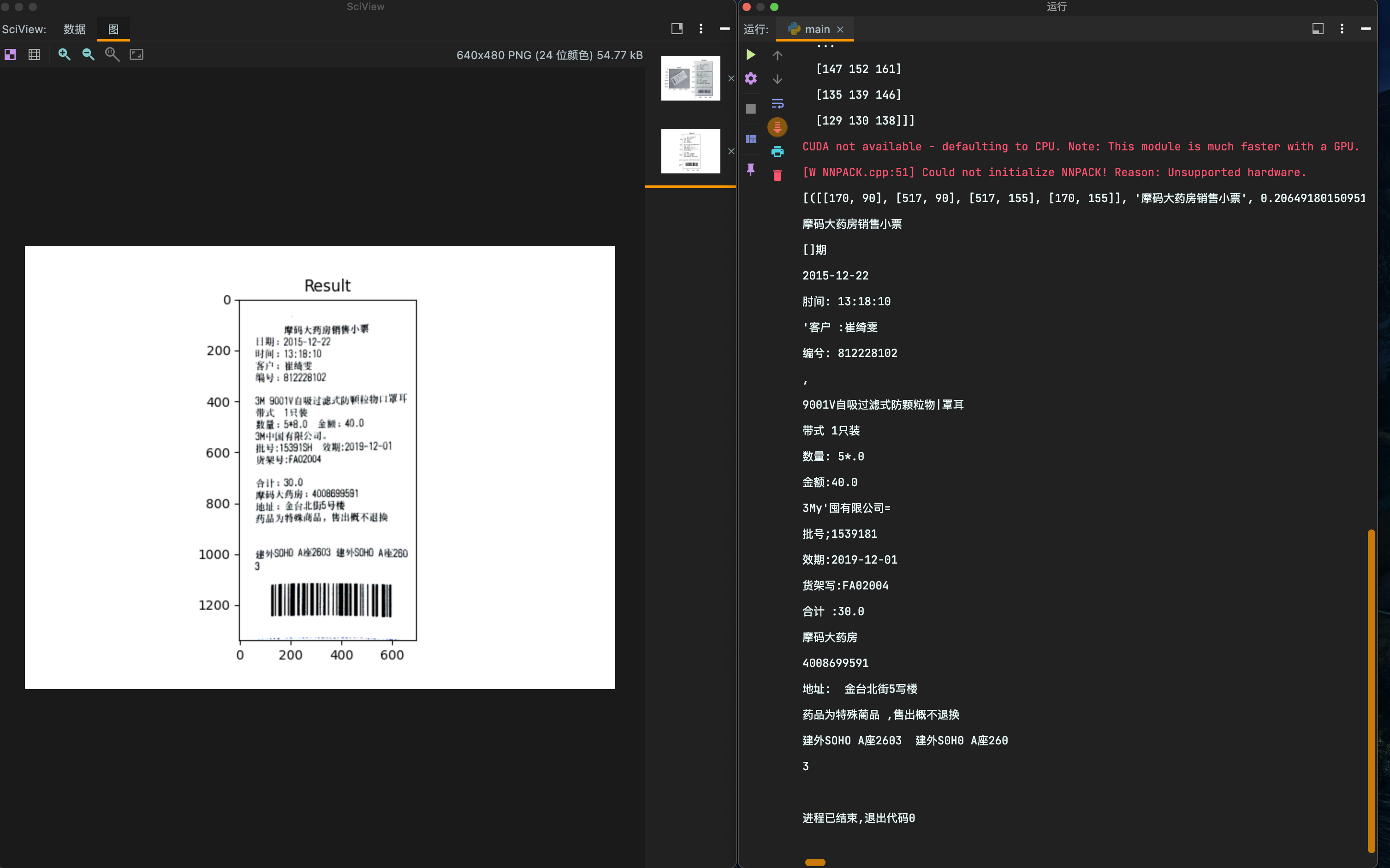Print the console output
This screenshot has height=868, width=1390.
(777, 152)
